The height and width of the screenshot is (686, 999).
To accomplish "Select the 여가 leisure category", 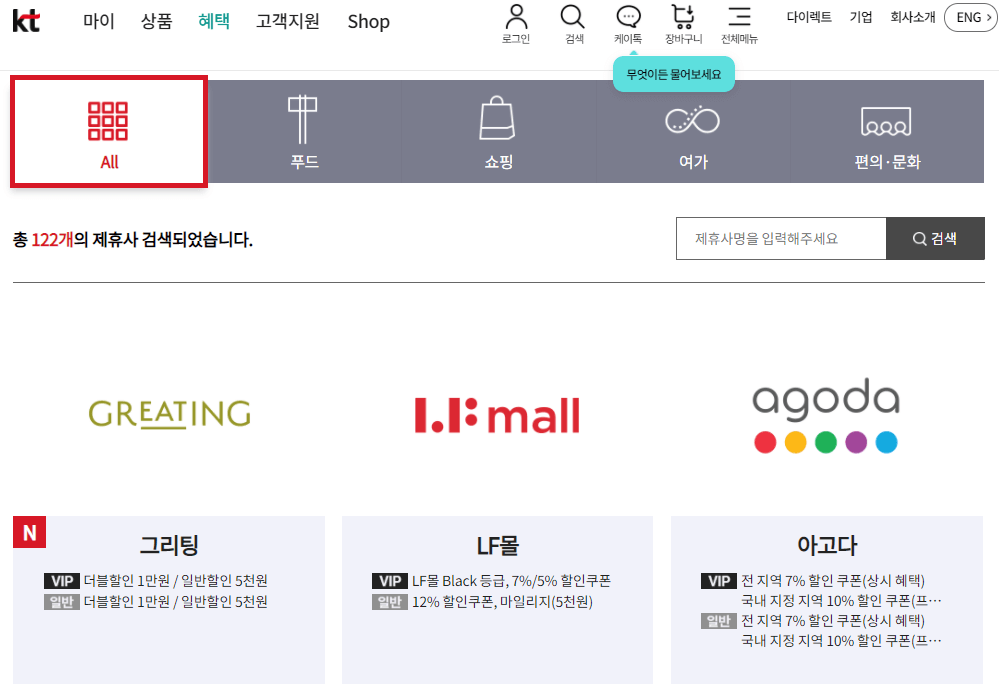I will coord(693,132).
